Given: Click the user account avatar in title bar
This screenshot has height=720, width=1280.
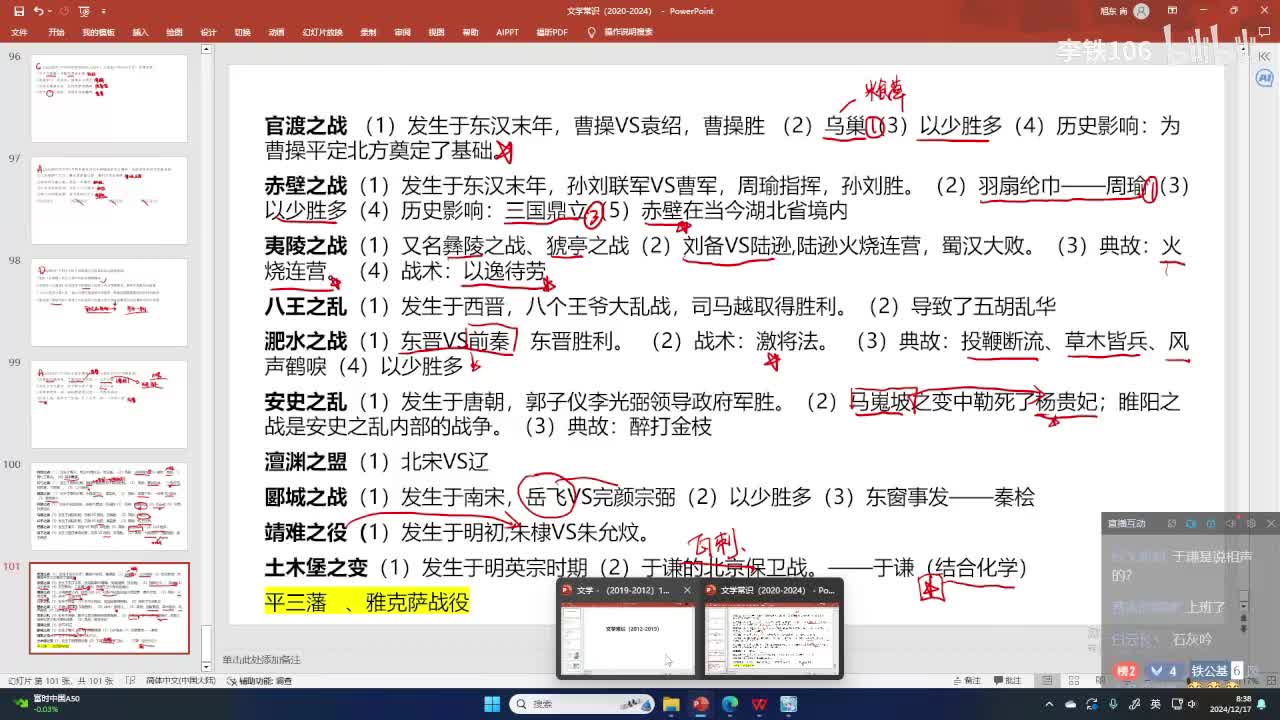Looking at the screenshot, I should [x=1141, y=11].
